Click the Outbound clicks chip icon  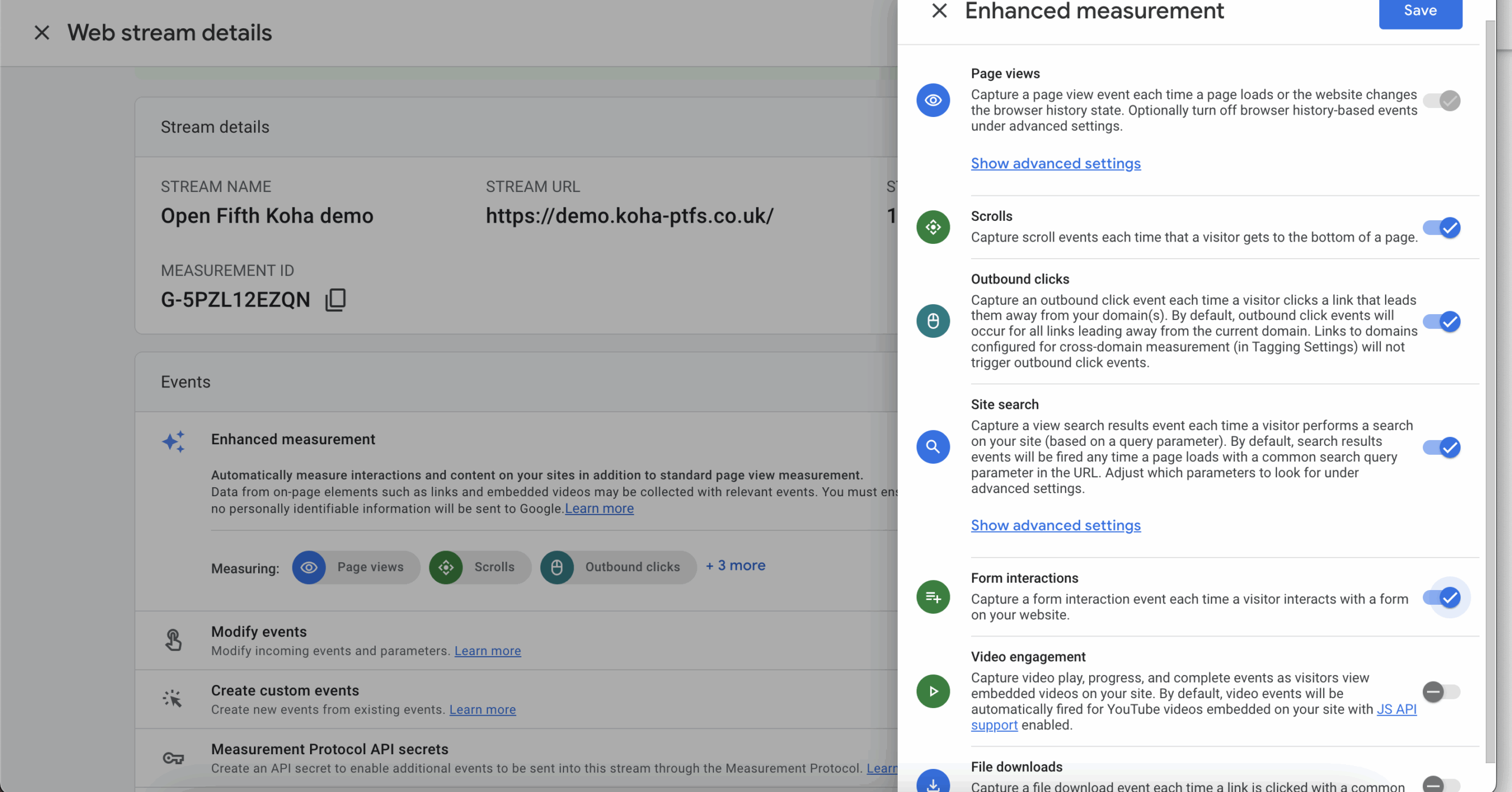coord(557,568)
